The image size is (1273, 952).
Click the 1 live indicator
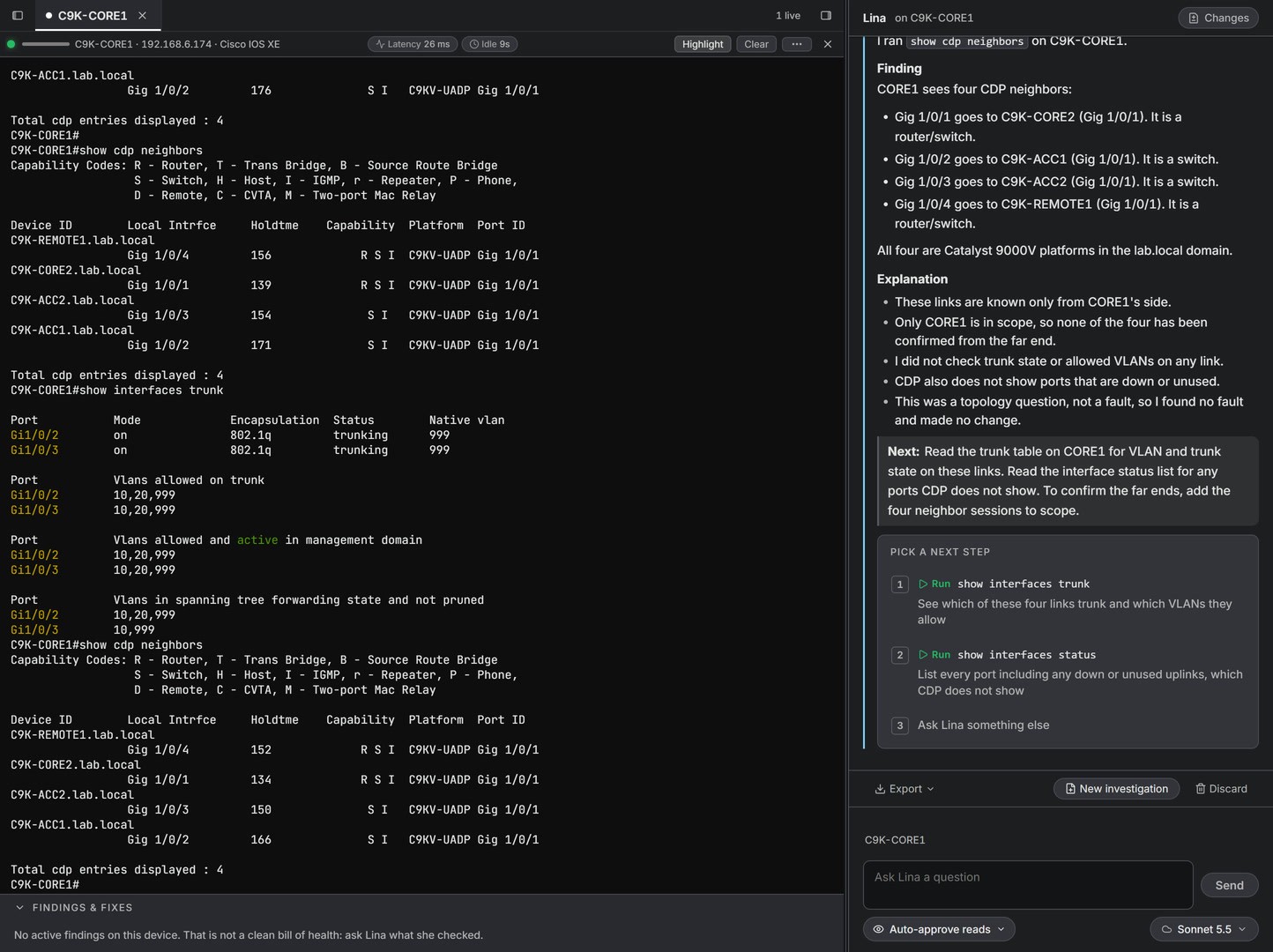(788, 16)
